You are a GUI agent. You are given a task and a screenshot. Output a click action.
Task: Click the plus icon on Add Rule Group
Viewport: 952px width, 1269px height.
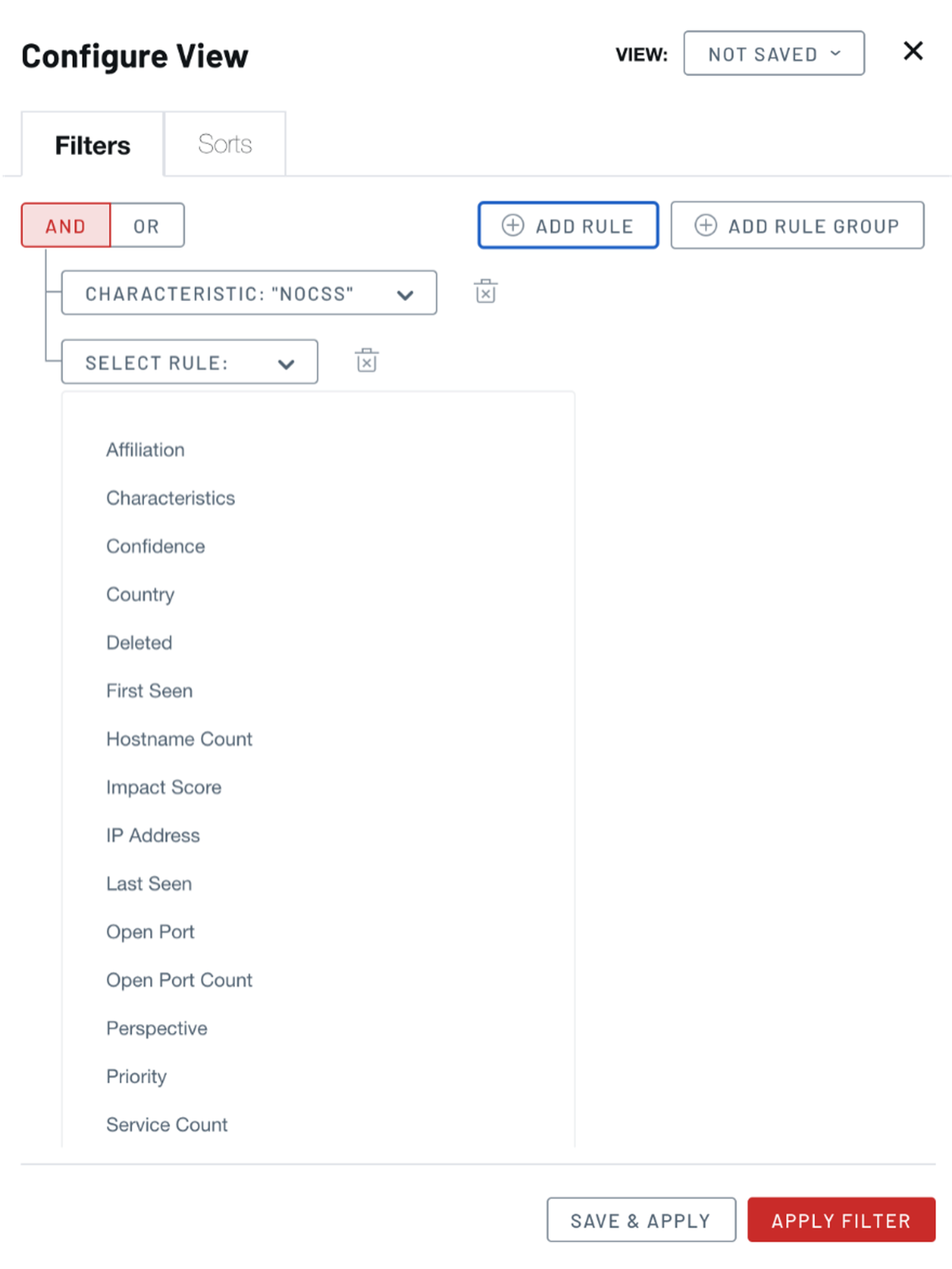(706, 225)
